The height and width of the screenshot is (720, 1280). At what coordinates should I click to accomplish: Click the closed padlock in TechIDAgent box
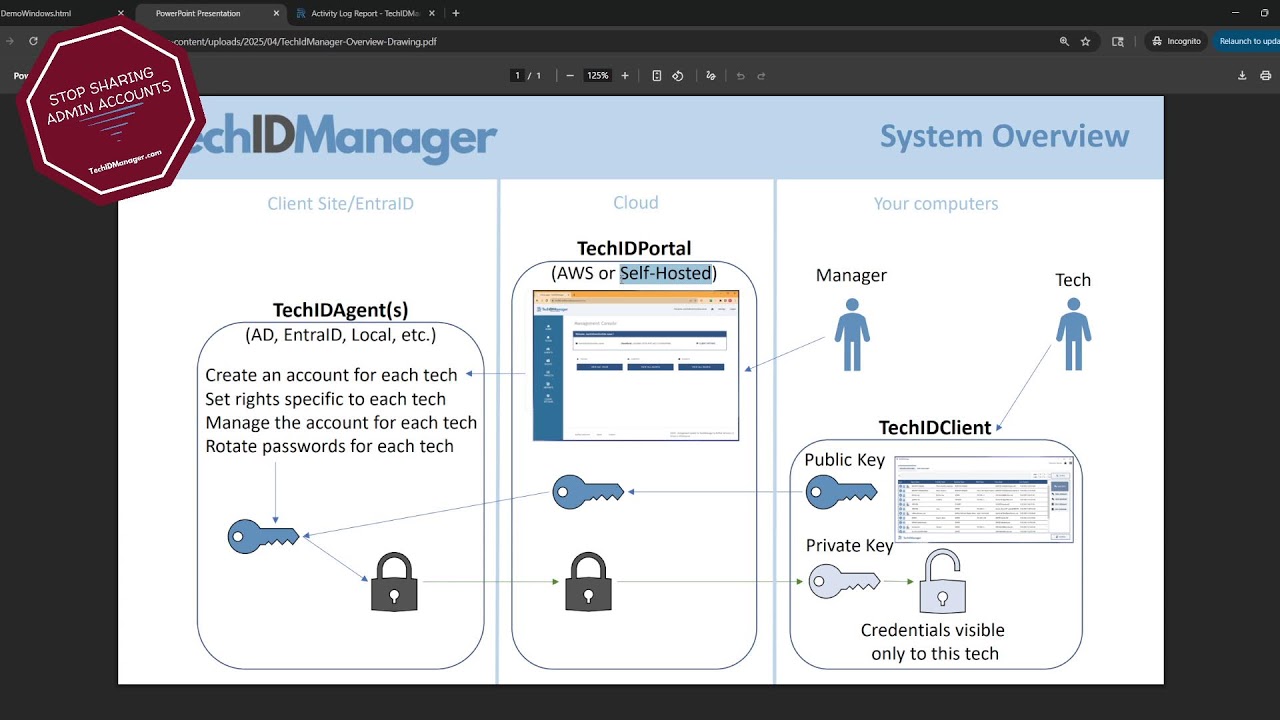tap(394, 582)
